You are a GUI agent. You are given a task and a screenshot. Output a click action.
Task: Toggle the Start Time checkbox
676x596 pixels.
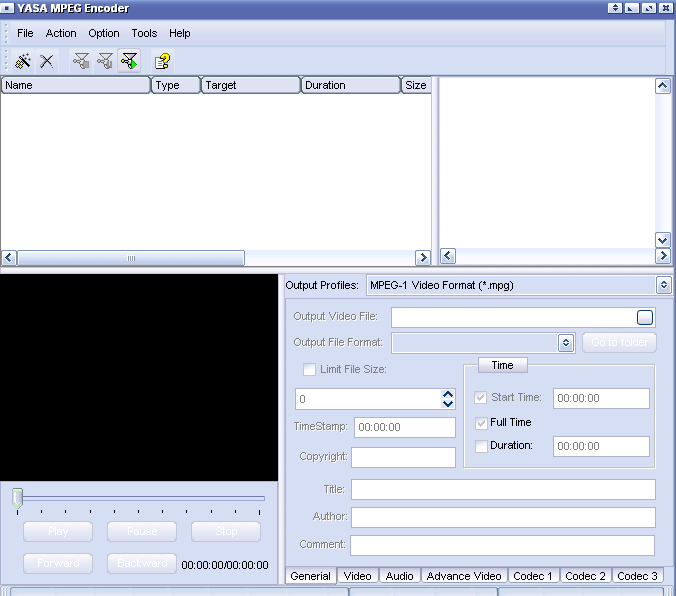pyautogui.click(x=481, y=397)
